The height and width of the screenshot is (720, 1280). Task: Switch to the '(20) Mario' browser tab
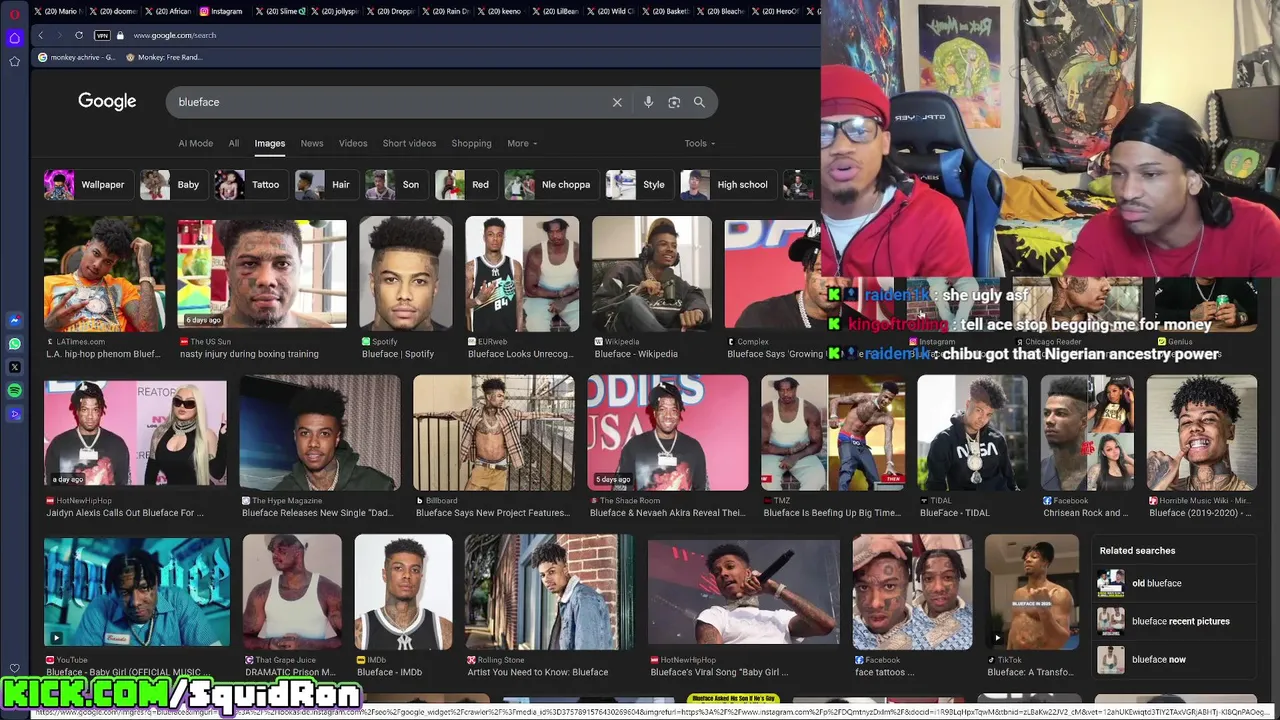pos(57,11)
